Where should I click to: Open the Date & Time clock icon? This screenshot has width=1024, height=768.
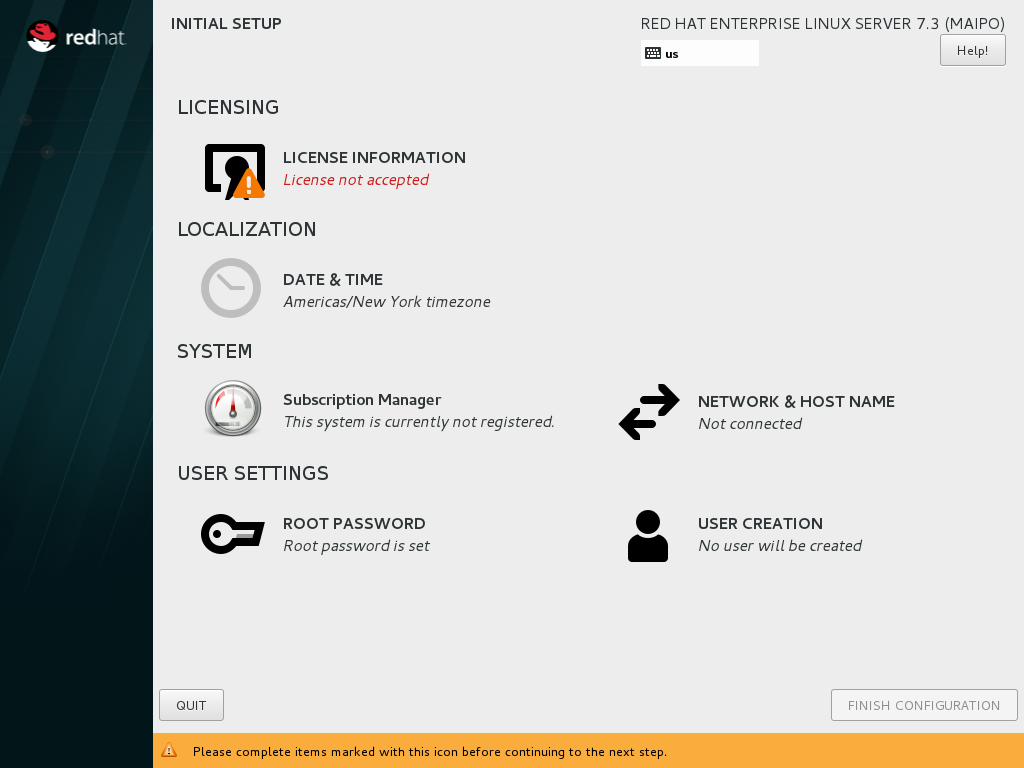coord(231,289)
